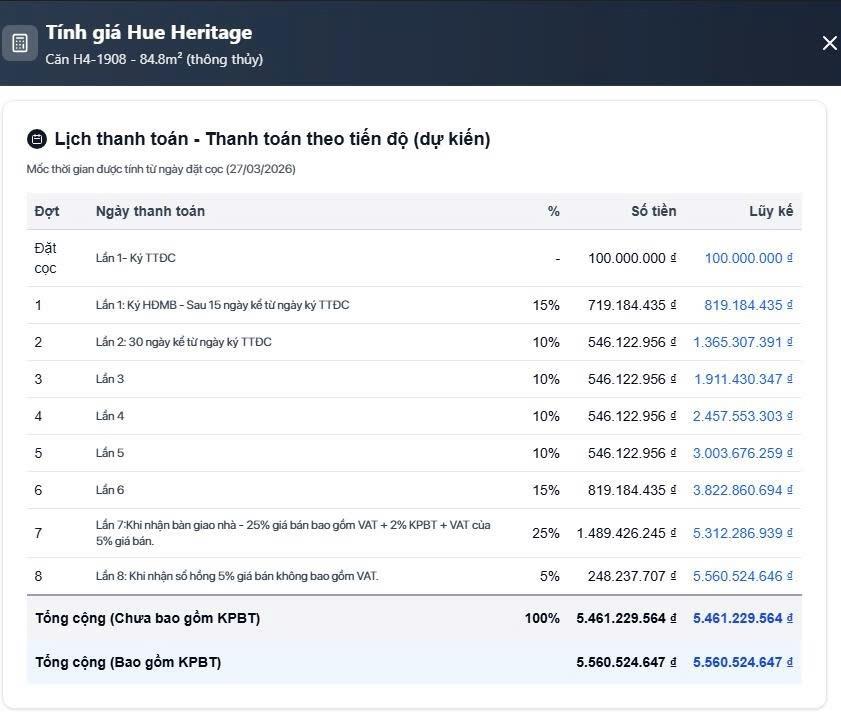The height and width of the screenshot is (716, 841).
Task: Click the Lần 8 sổ hồng payment description
Action: point(237,576)
